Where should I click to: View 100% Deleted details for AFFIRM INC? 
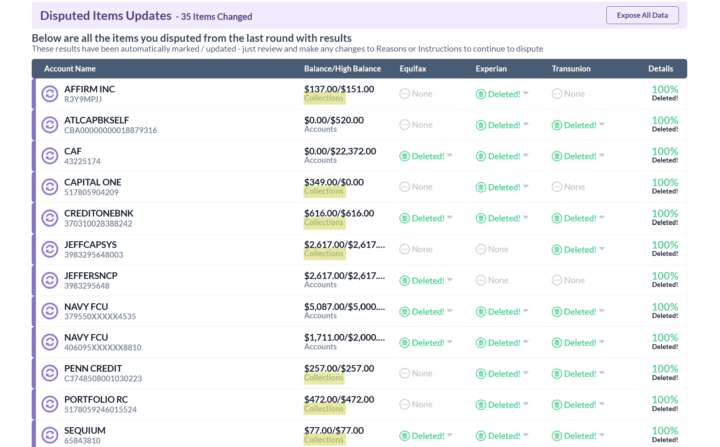665,93
